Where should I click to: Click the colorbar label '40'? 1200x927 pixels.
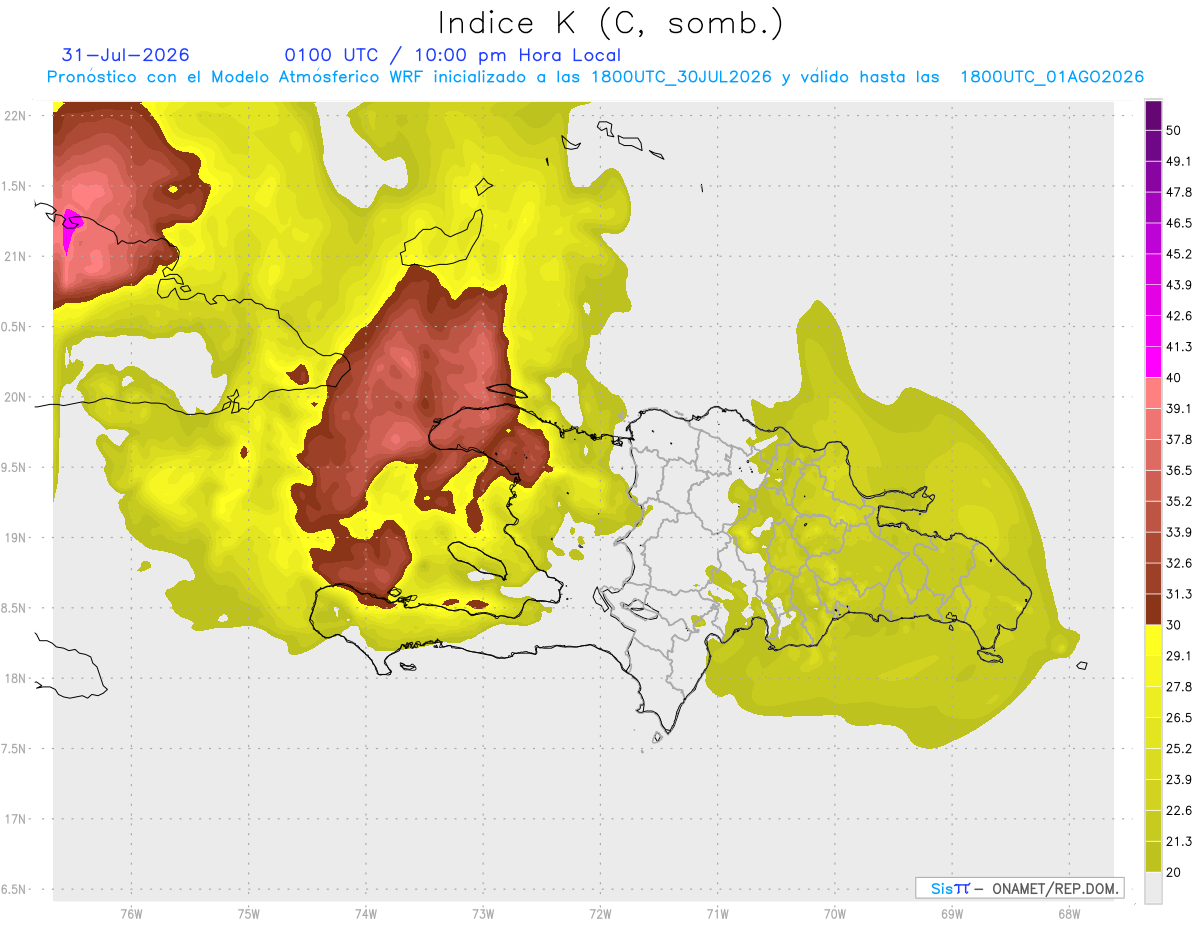click(x=1174, y=377)
